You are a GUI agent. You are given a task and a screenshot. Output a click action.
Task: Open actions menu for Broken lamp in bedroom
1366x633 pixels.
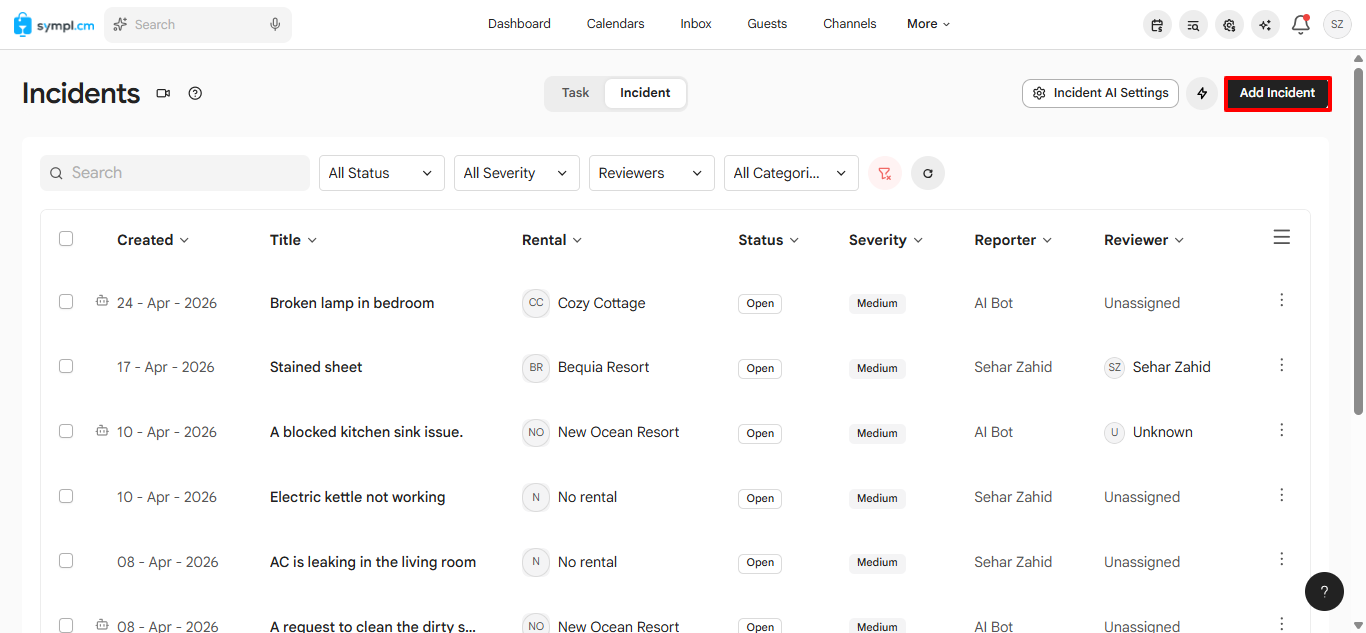click(x=1282, y=300)
